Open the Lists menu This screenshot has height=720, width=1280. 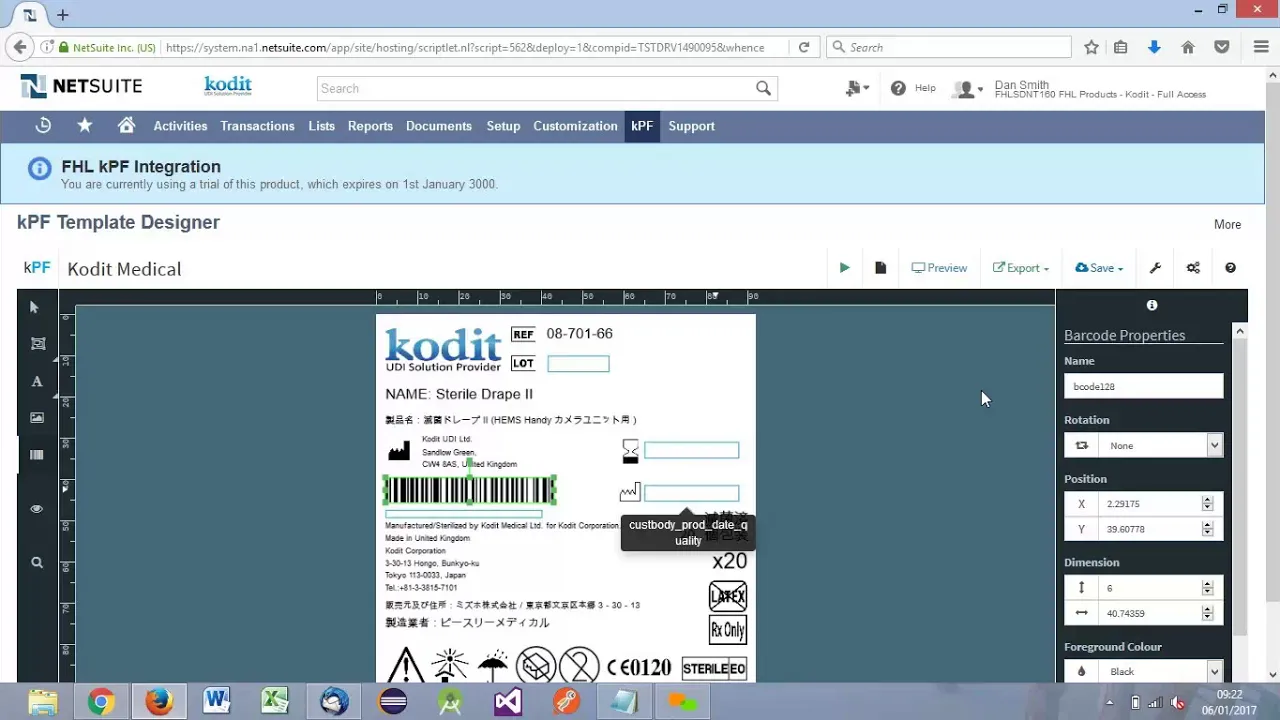click(321, 126)
